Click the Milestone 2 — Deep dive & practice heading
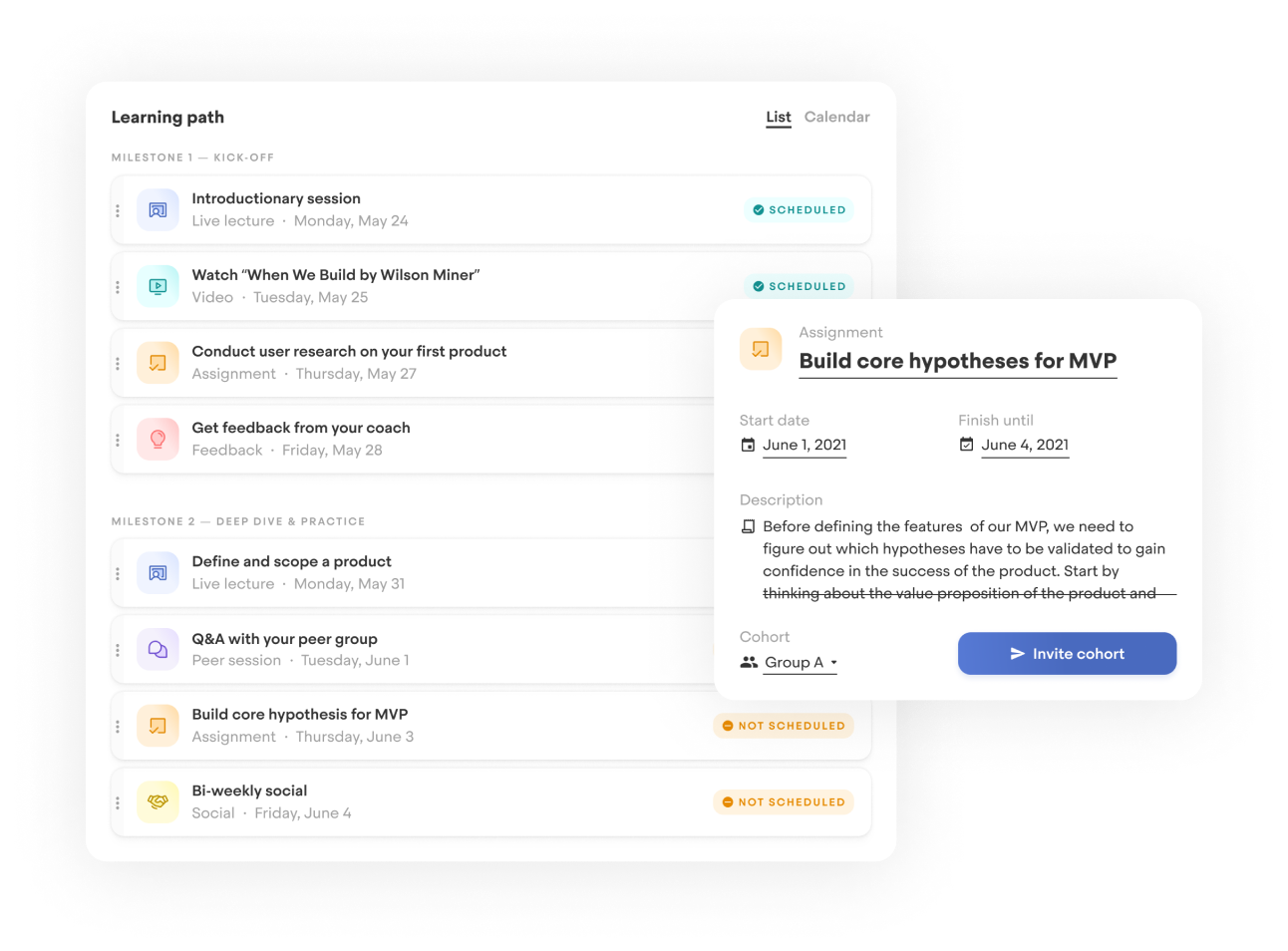This screenshot has height=951, width=1288. [238, 521]
